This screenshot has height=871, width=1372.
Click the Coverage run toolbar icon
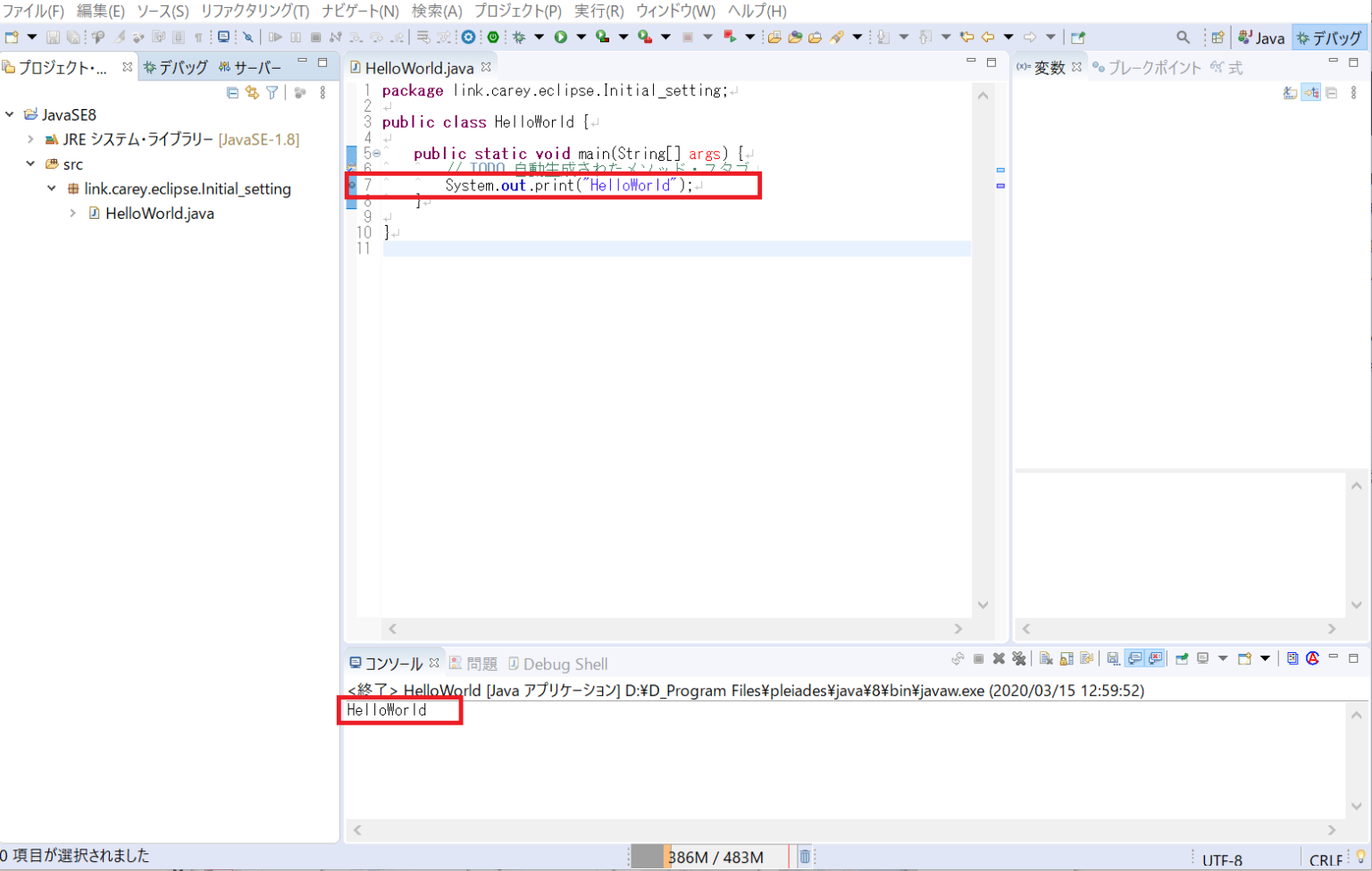[603, 37]
